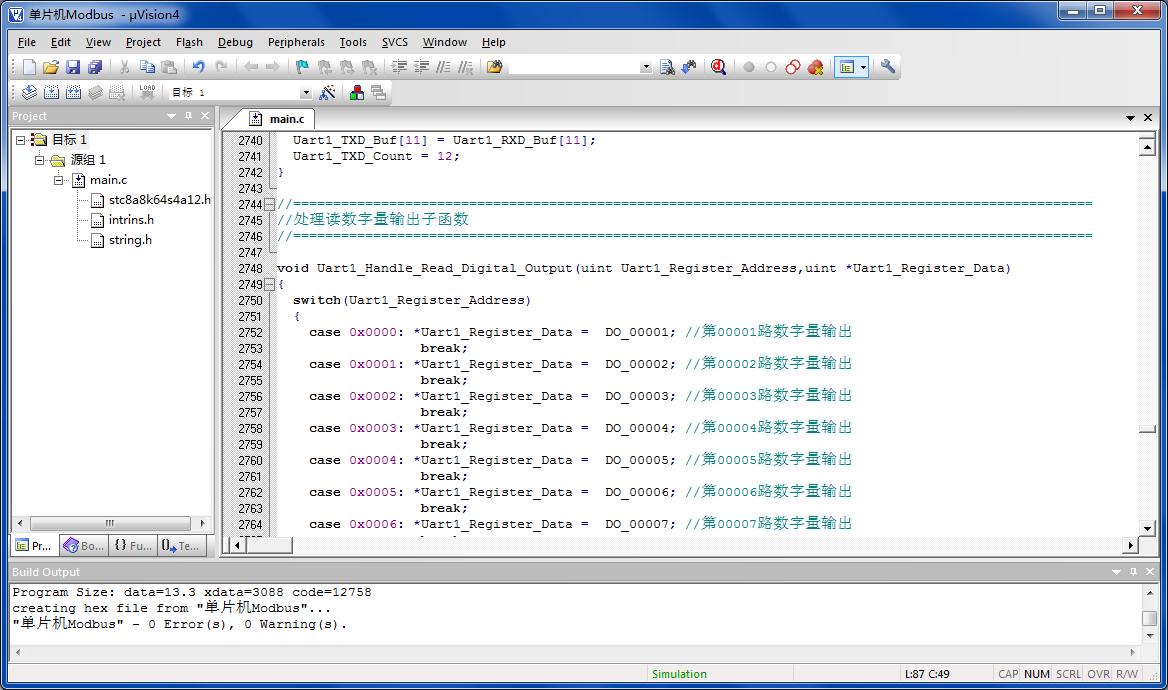Click editor horizontal scrollbar right arrow
This screenshot has height=690, width=1168.
[x=1131, y=545]
